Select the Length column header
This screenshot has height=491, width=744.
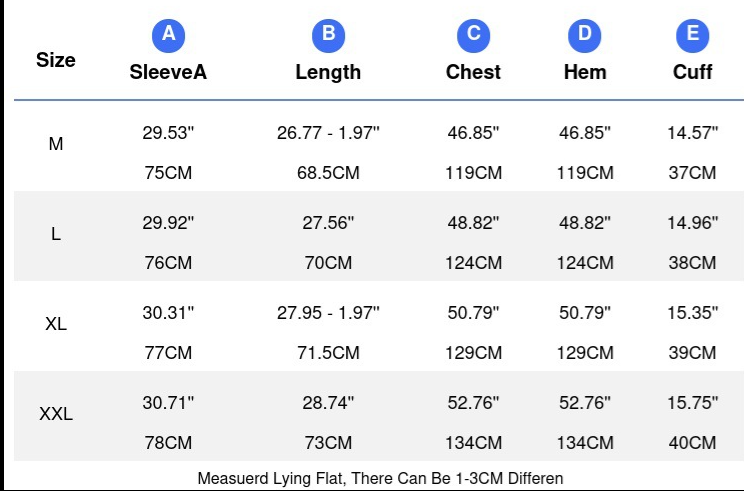(x=328, y=73)
